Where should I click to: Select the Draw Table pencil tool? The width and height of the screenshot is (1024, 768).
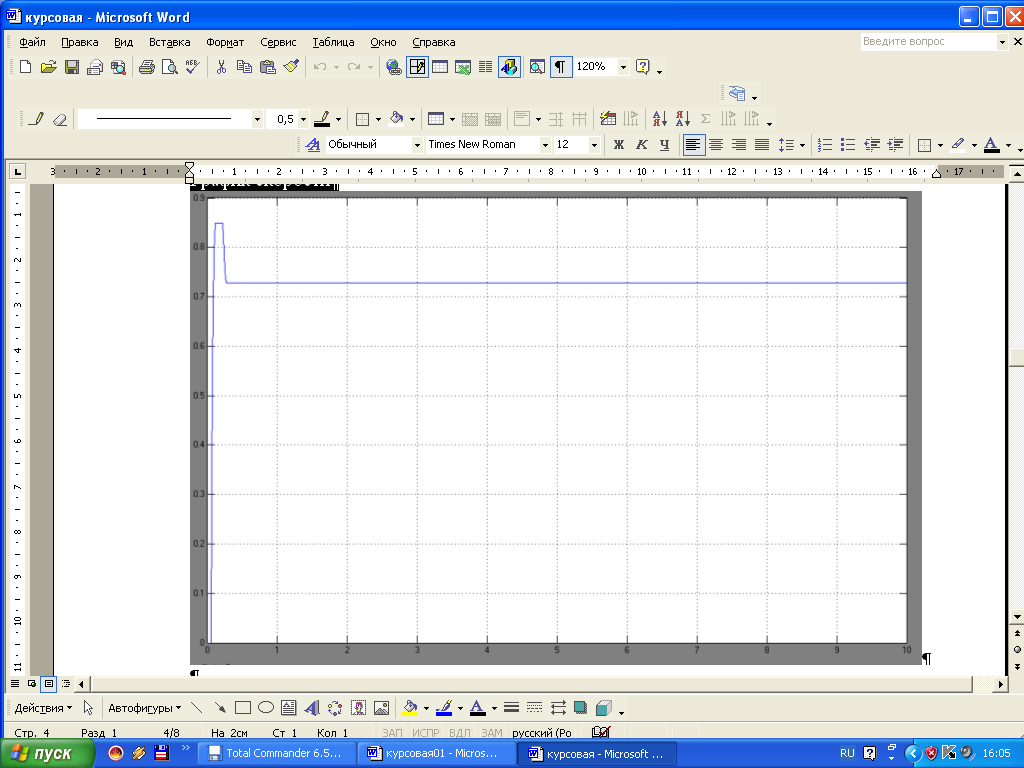point(37,119)
